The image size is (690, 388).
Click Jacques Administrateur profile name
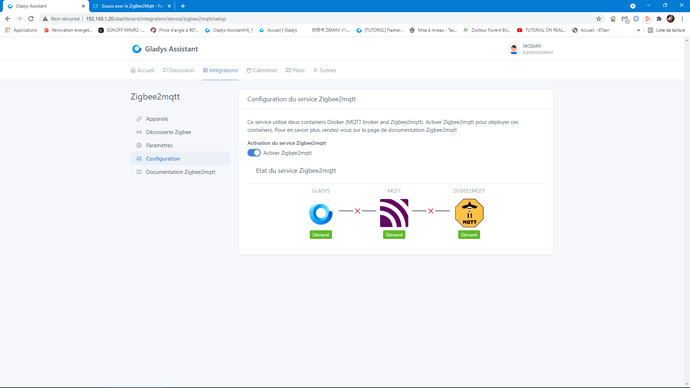[x=538, y=49]
